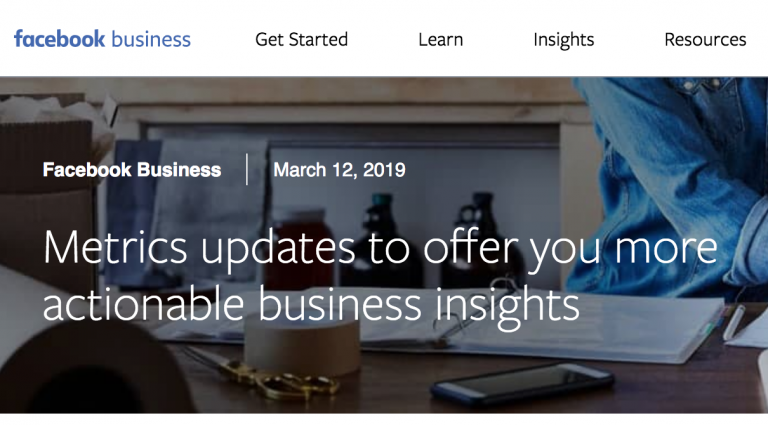Viewport: 768px width, 425px height.
Task: Open the Get Started menu
Action: point(301,39)
